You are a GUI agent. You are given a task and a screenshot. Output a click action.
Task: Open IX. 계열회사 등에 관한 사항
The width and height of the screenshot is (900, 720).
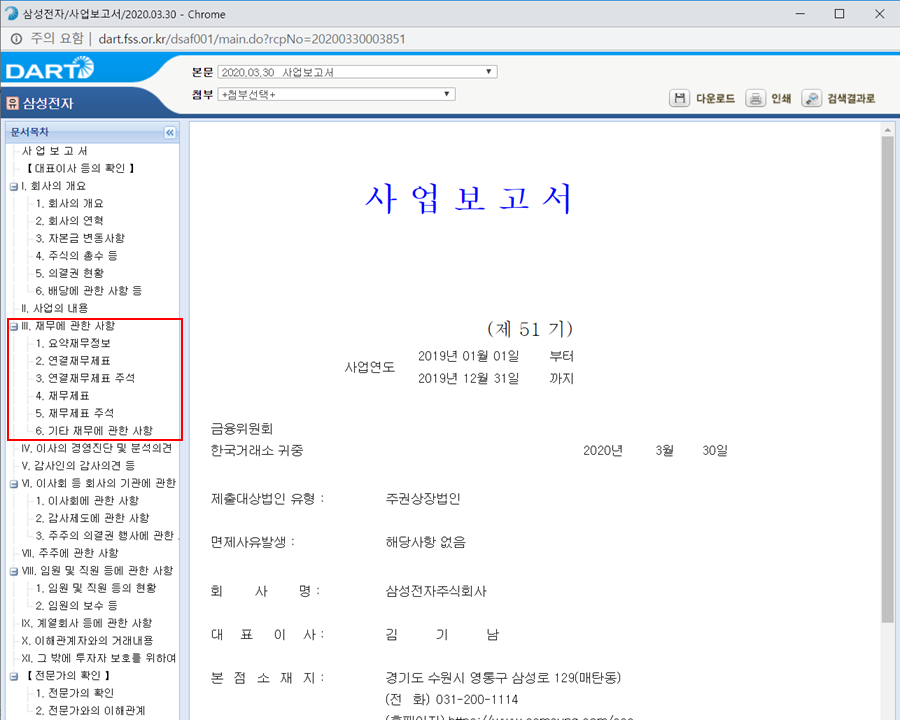click(87, 624)
